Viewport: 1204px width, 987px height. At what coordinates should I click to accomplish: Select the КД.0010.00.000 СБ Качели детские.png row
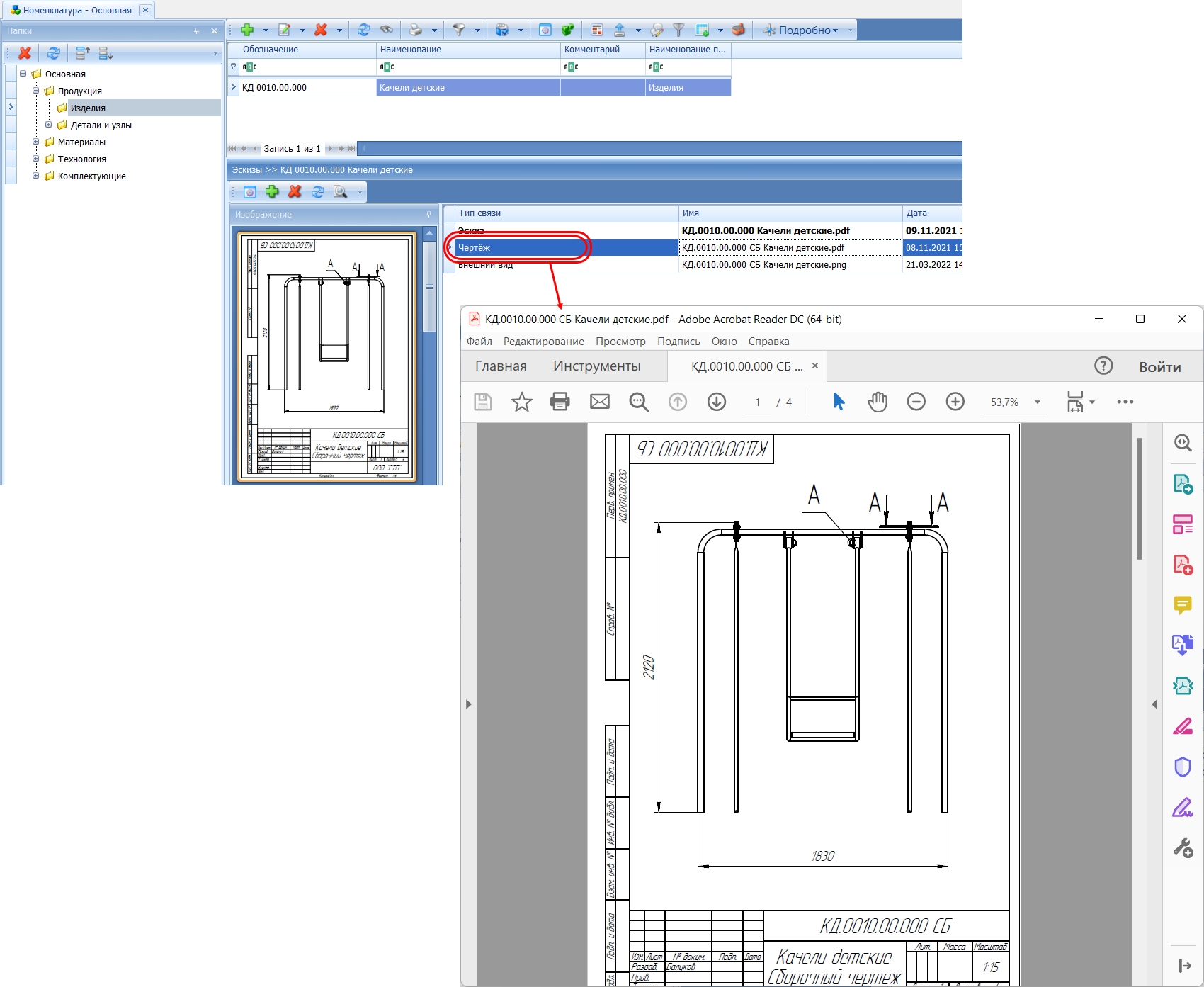click(x=764, y=265)
